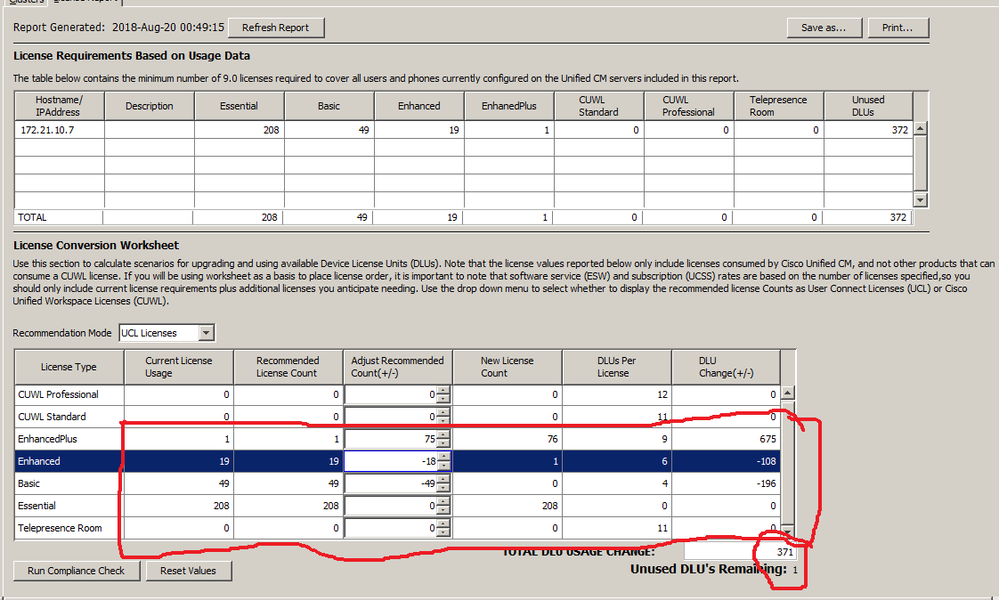Increase adjust count for Basic row
The height and width of the screenshot is (600, 999).
pyautogui.click(x=443, y=479)
